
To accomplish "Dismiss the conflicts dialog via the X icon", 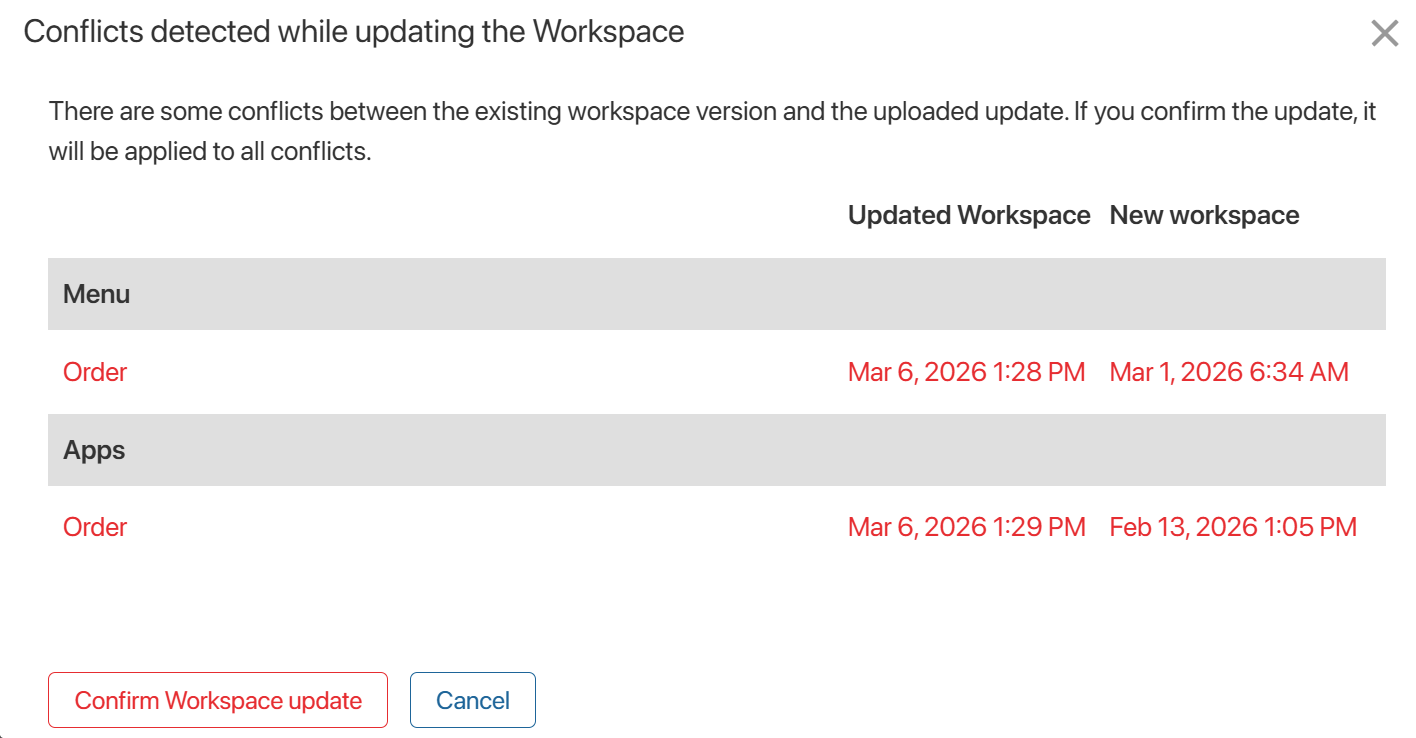I will pyautogui.click(x=1385, y=33).
